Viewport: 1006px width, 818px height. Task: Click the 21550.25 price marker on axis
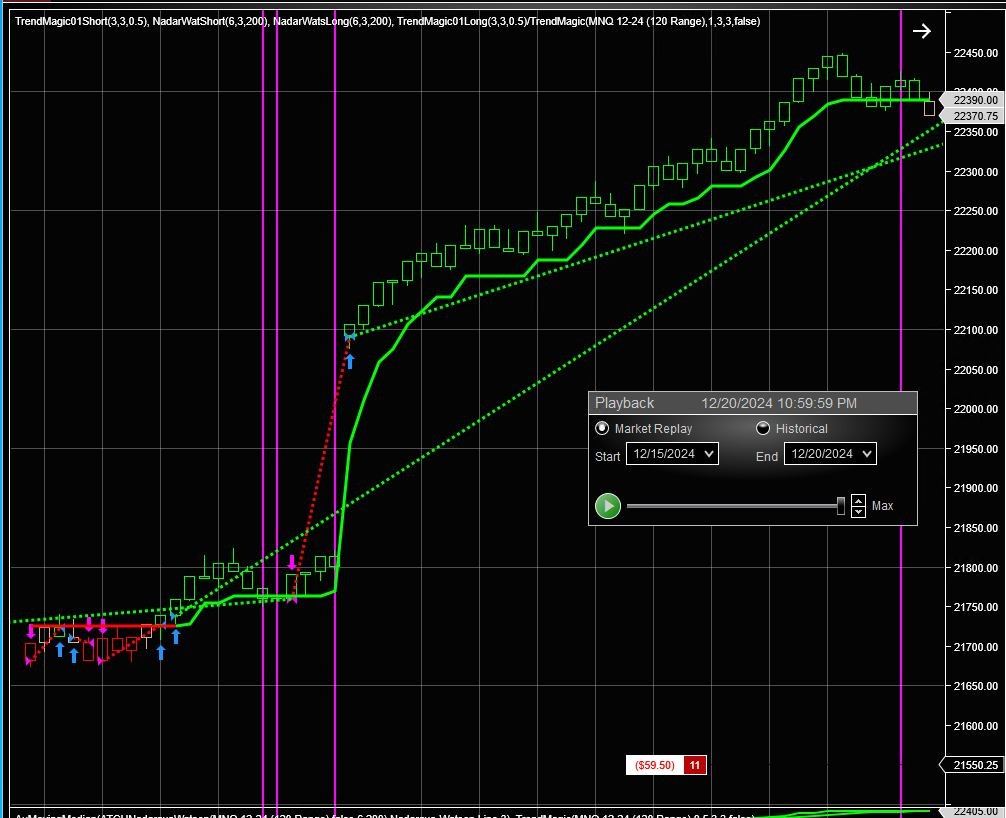(971, 765)
